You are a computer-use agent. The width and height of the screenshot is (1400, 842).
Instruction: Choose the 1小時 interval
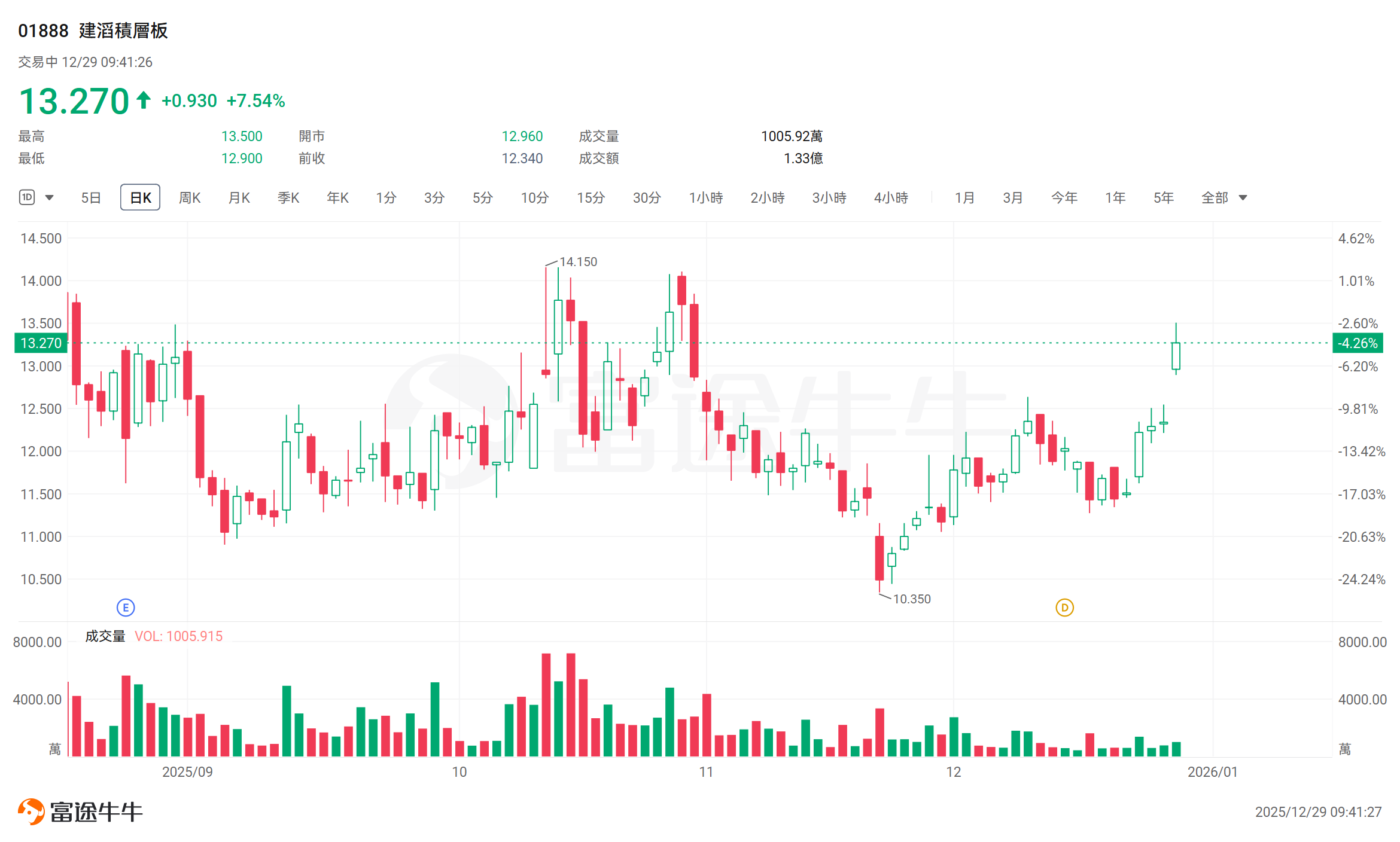tap(705, 197)
